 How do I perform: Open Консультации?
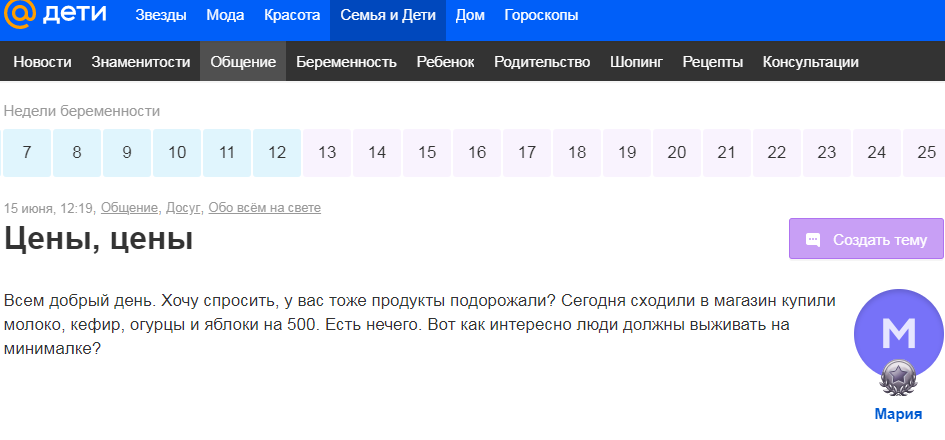pyautogui.click(x=811, y=62)
